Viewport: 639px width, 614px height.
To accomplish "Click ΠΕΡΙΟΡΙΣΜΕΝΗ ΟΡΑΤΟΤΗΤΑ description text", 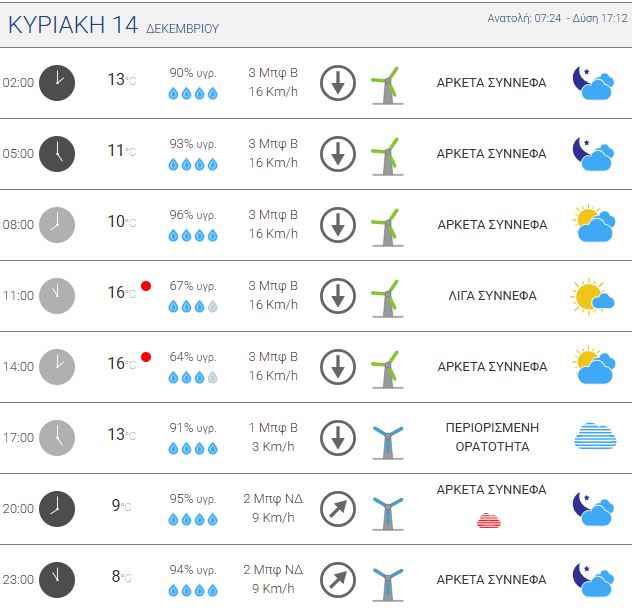I will pos(492,437).
